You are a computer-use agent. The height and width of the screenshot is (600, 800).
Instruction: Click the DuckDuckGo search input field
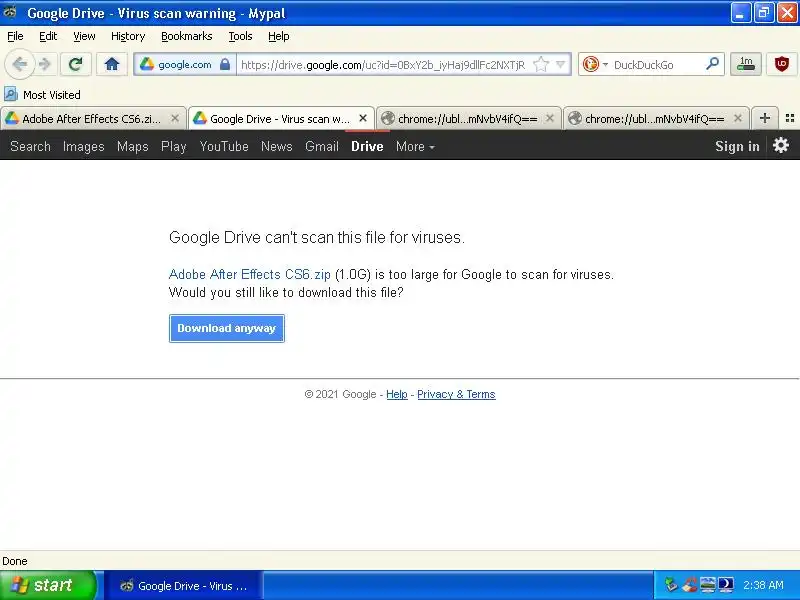click(x=657, y=65)
